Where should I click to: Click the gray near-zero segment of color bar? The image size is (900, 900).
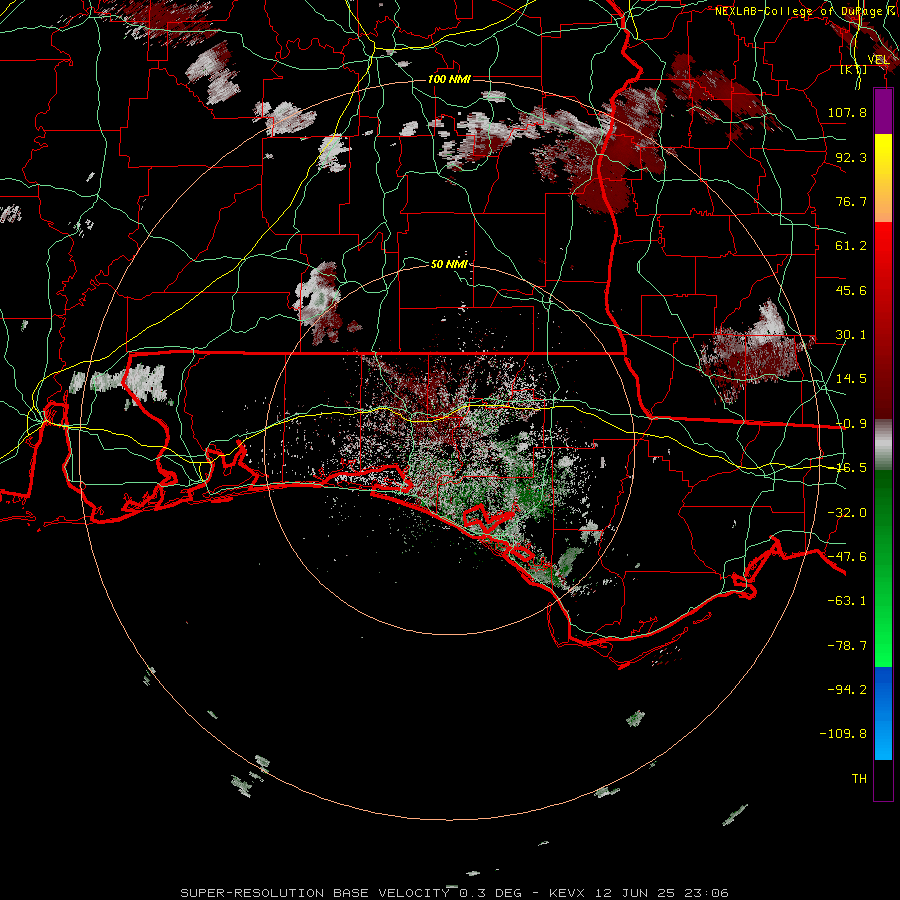(883, 445)
